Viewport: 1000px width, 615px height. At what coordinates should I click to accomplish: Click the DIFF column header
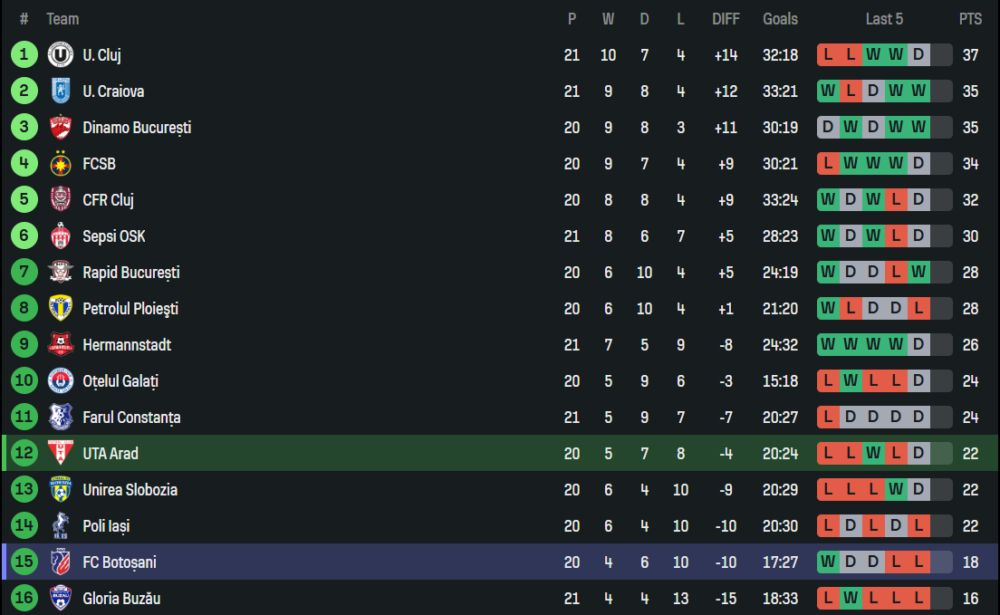click(726, 19)
